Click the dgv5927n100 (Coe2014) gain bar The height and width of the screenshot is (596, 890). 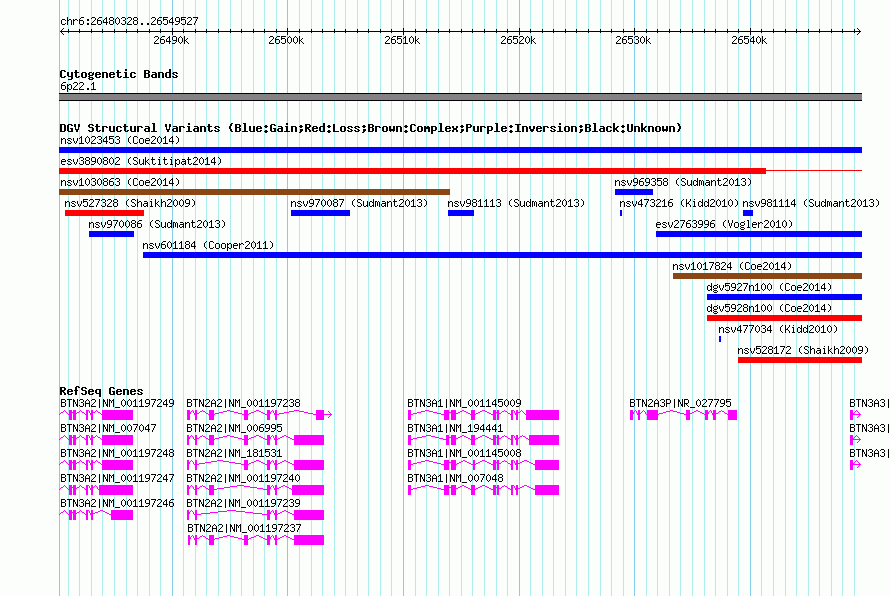tap(784, 297)
